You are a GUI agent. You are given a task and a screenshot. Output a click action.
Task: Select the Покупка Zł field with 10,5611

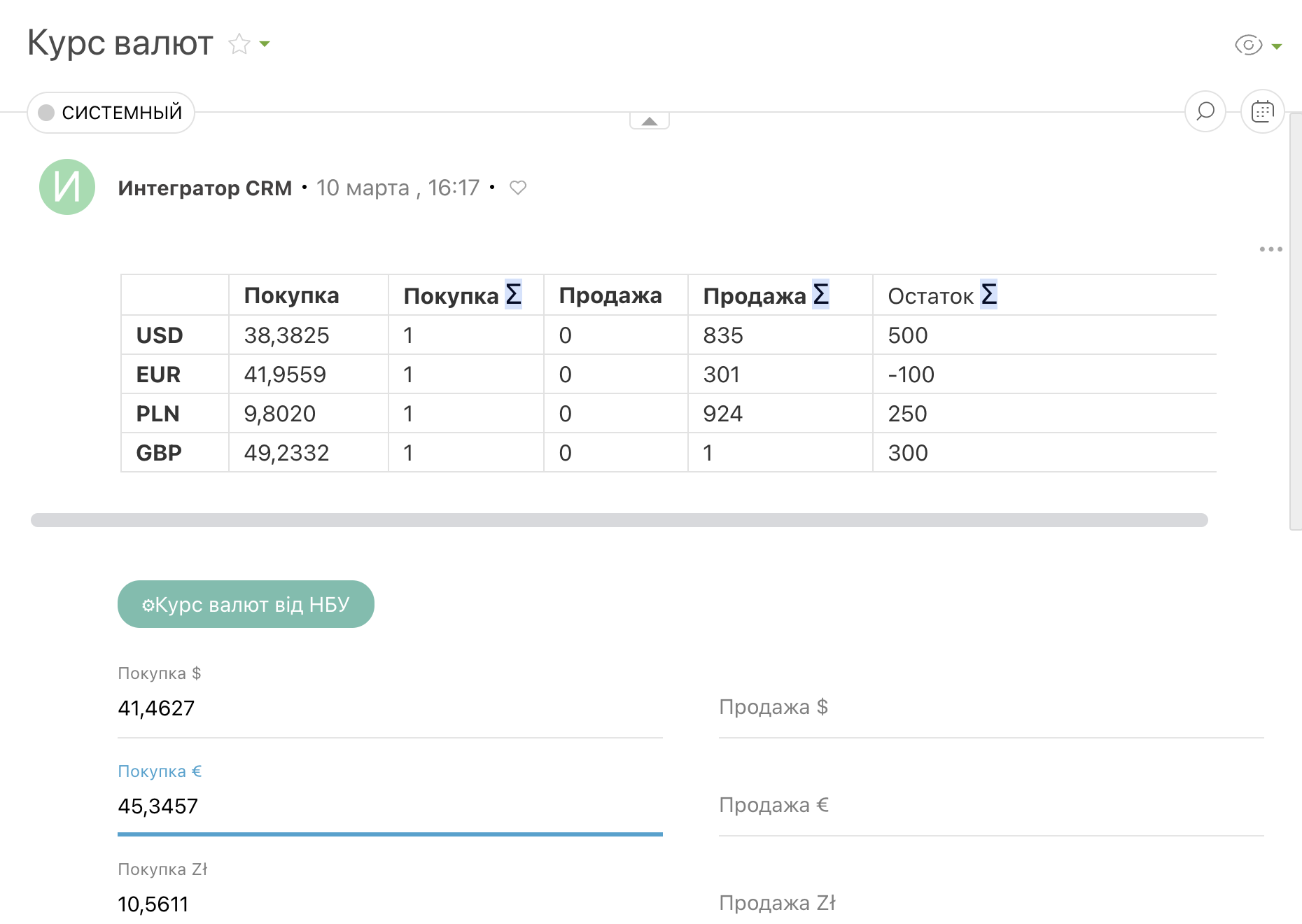coord(389,904)
